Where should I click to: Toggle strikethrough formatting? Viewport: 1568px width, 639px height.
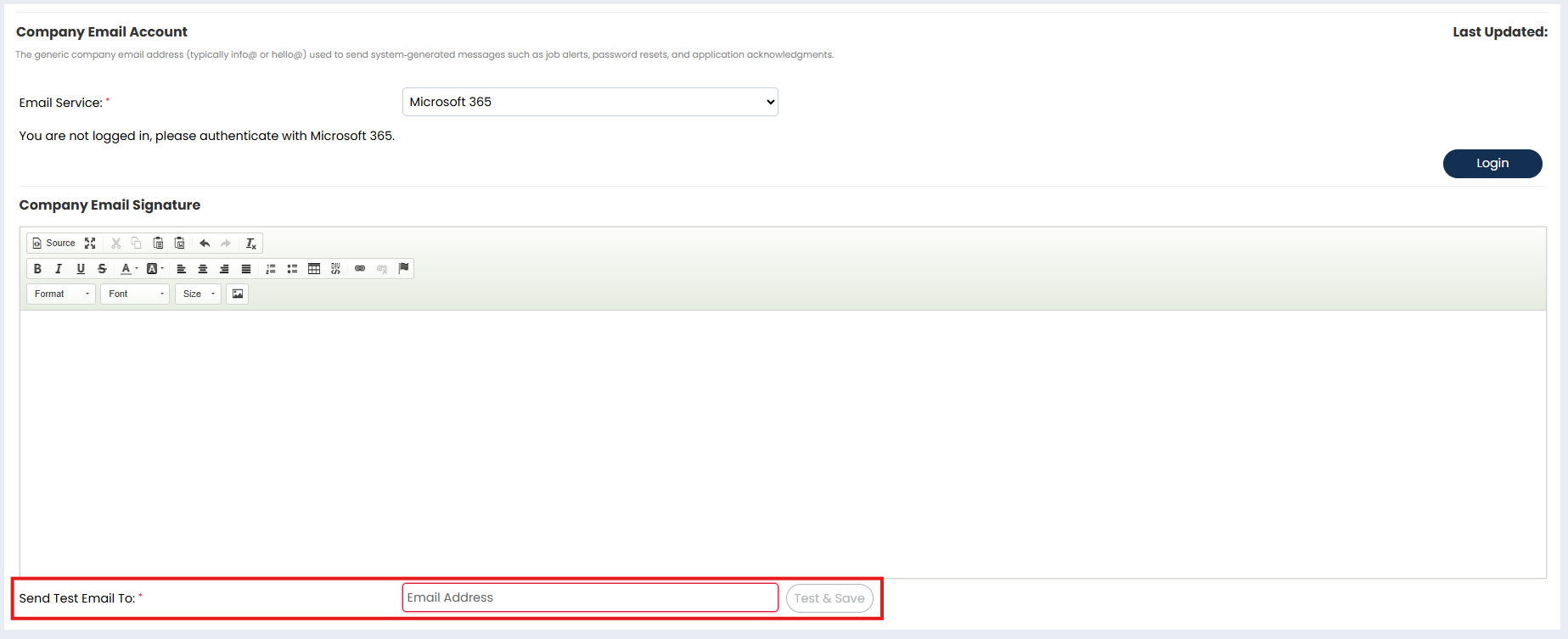click(x=102, y=268)
